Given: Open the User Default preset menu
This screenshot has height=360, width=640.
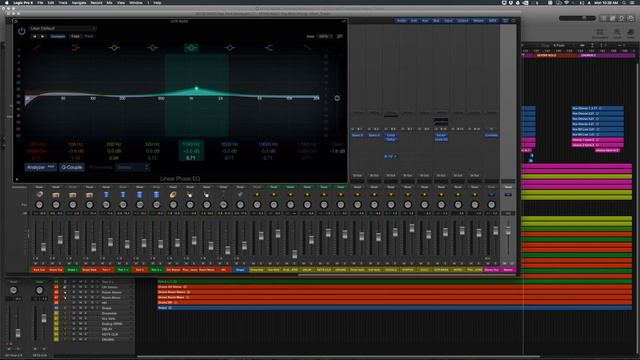Looking at the screenshot, I should [x=63, y=28].
